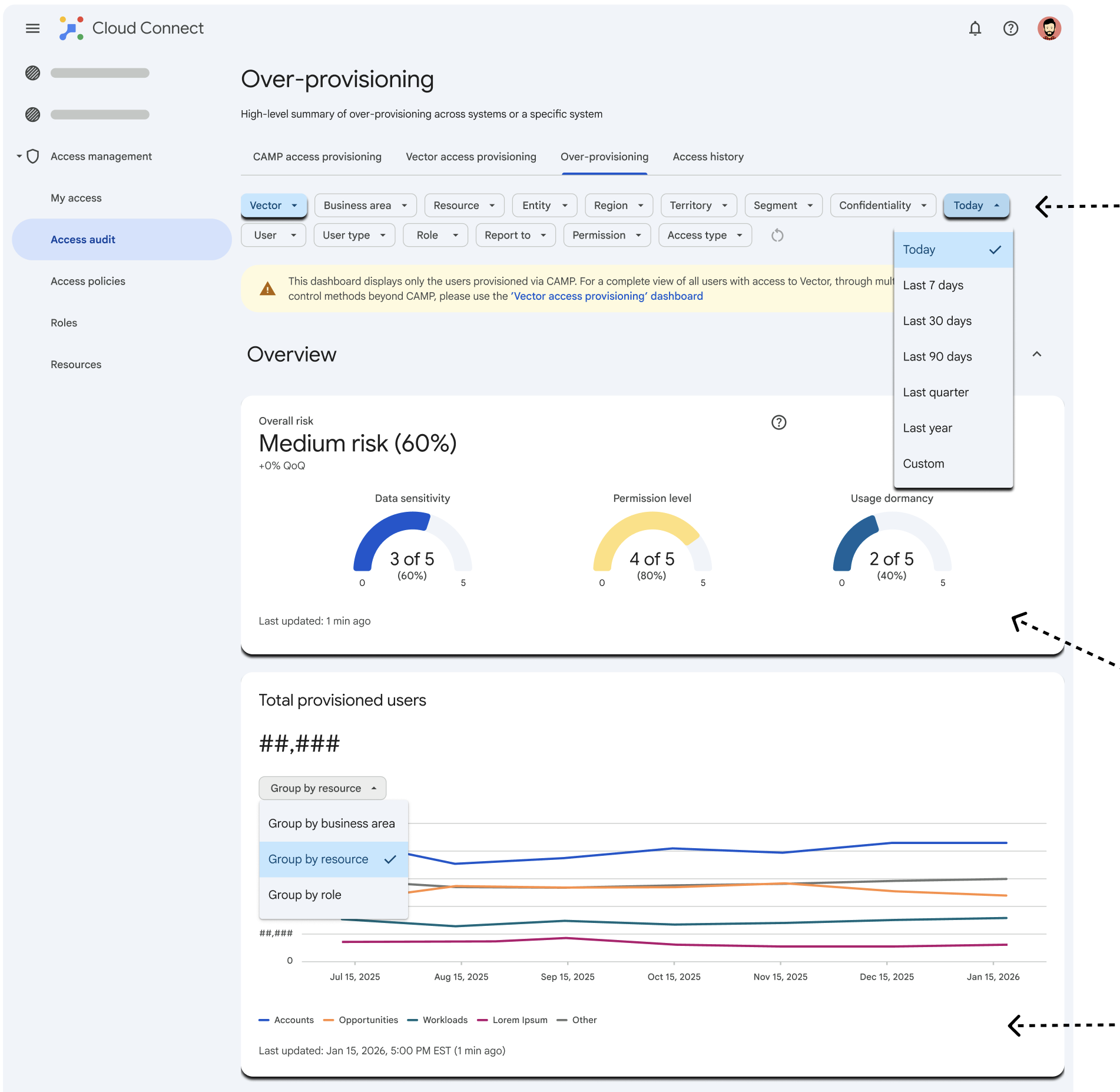Select Last 90 days option
The image size is (1120, 1092).
[953, 356]
